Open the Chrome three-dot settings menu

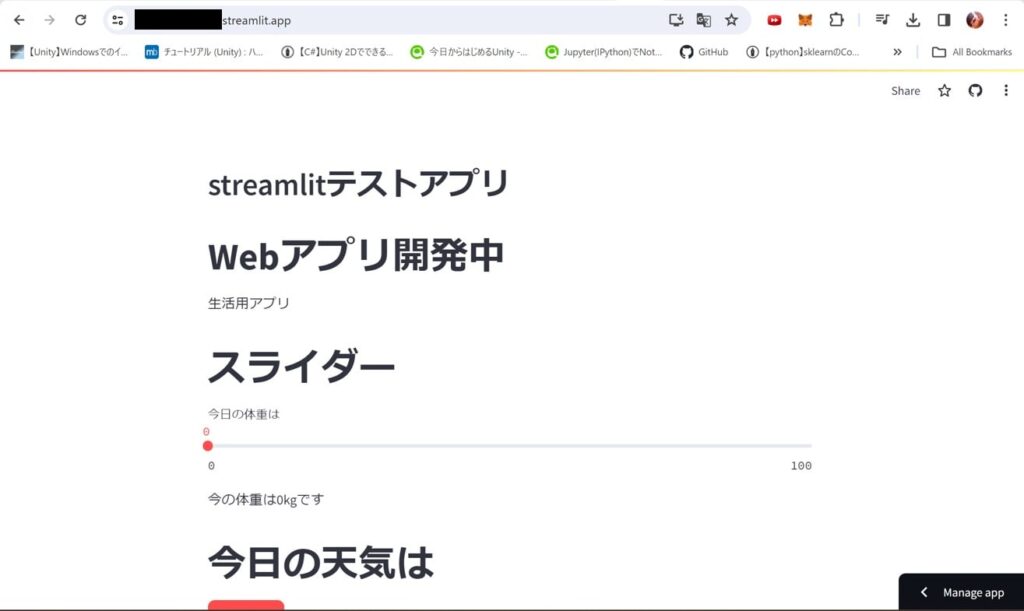coord(1005,19)
